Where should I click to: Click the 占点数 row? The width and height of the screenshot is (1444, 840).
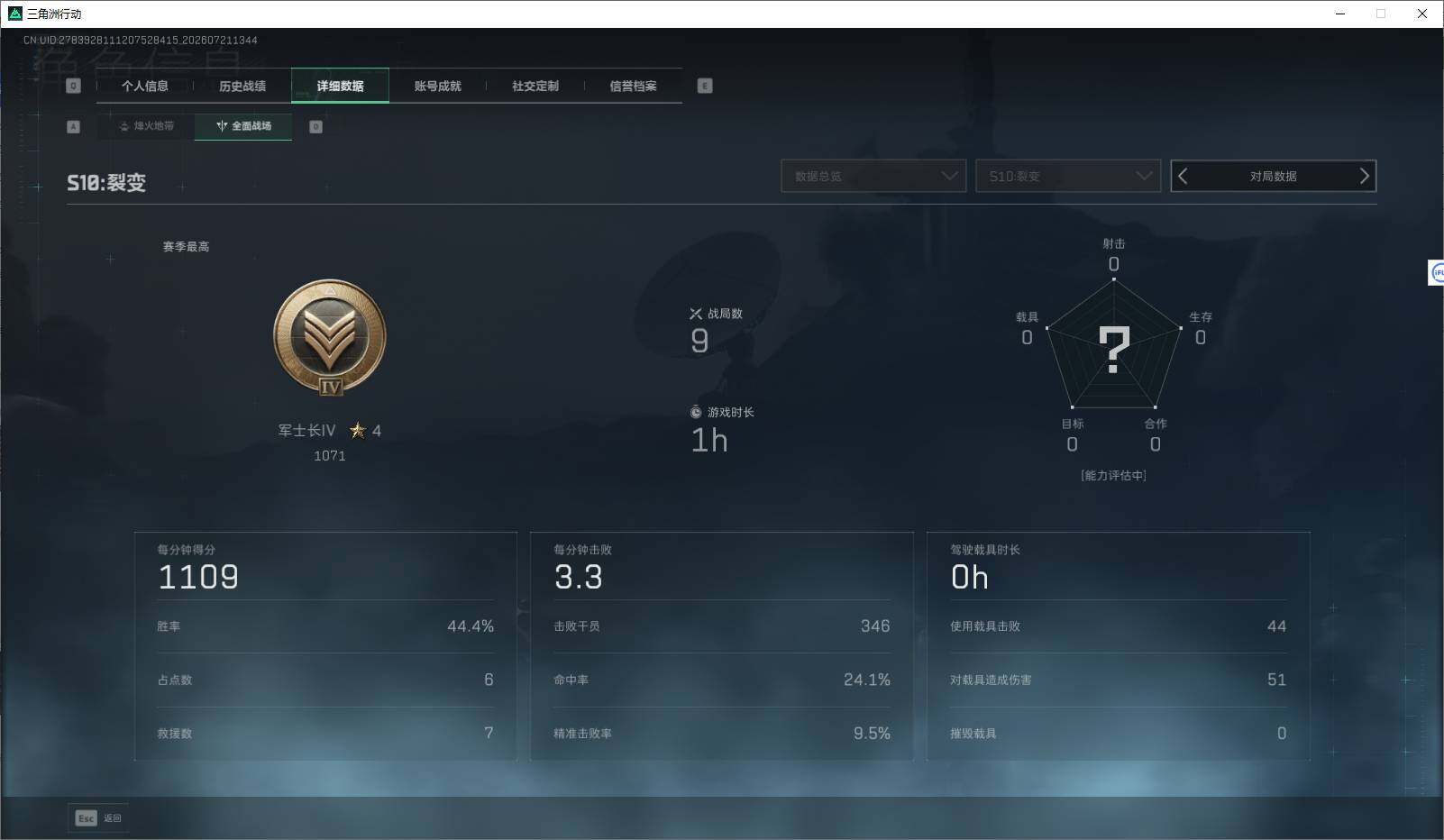[x=325, y=680]
